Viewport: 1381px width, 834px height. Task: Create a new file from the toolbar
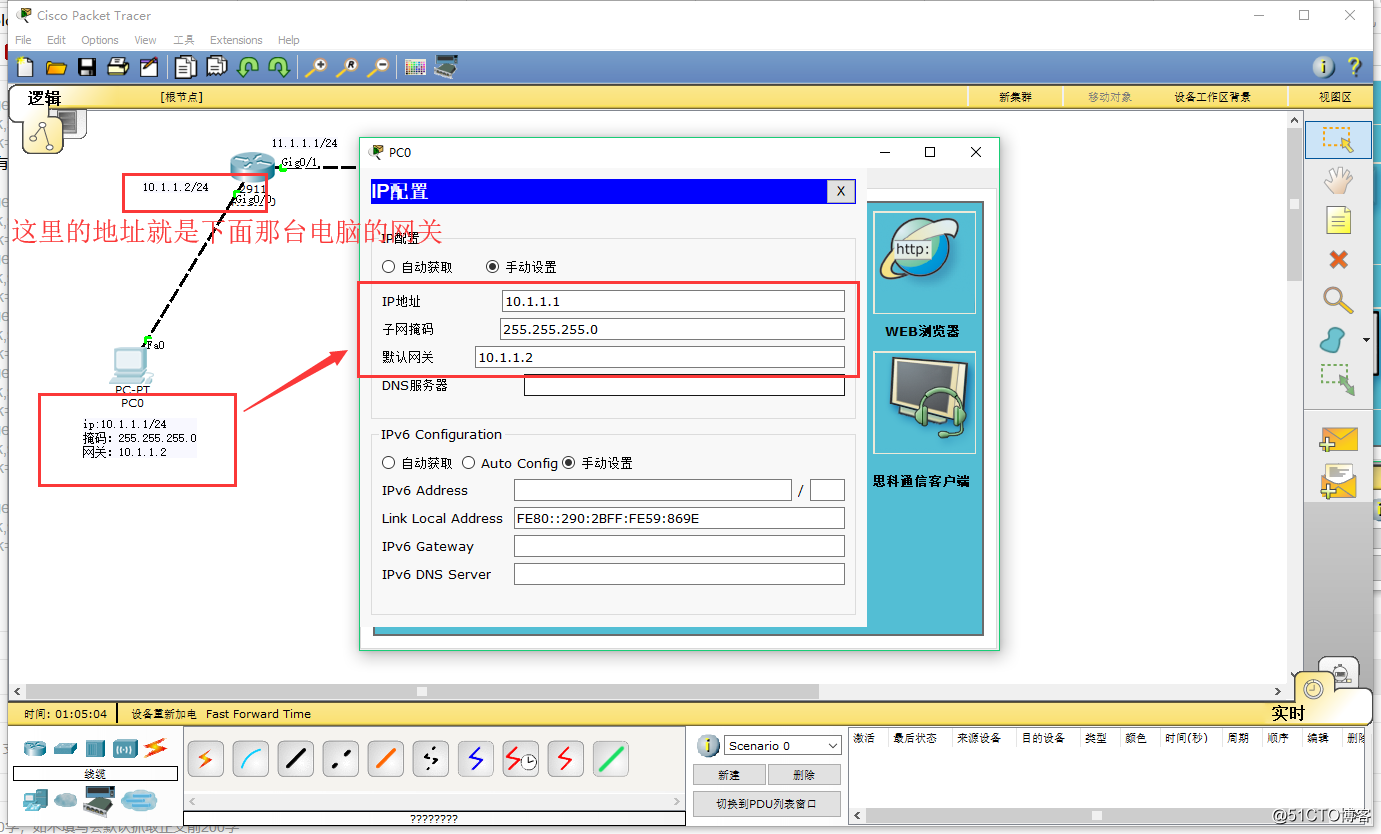25,67
